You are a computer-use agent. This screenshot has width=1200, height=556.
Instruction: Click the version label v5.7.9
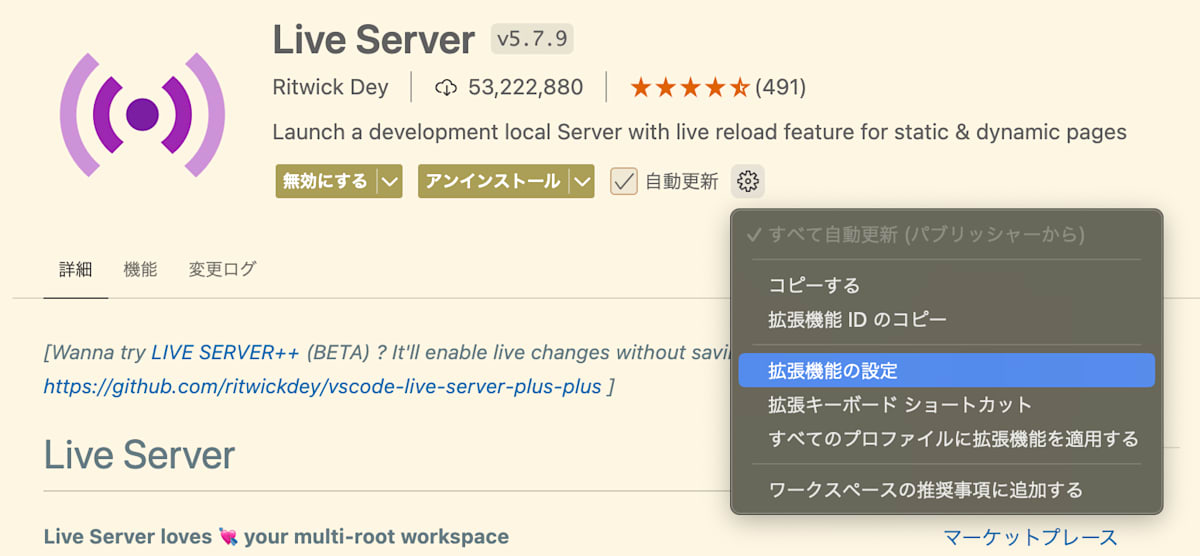(532, 39)
